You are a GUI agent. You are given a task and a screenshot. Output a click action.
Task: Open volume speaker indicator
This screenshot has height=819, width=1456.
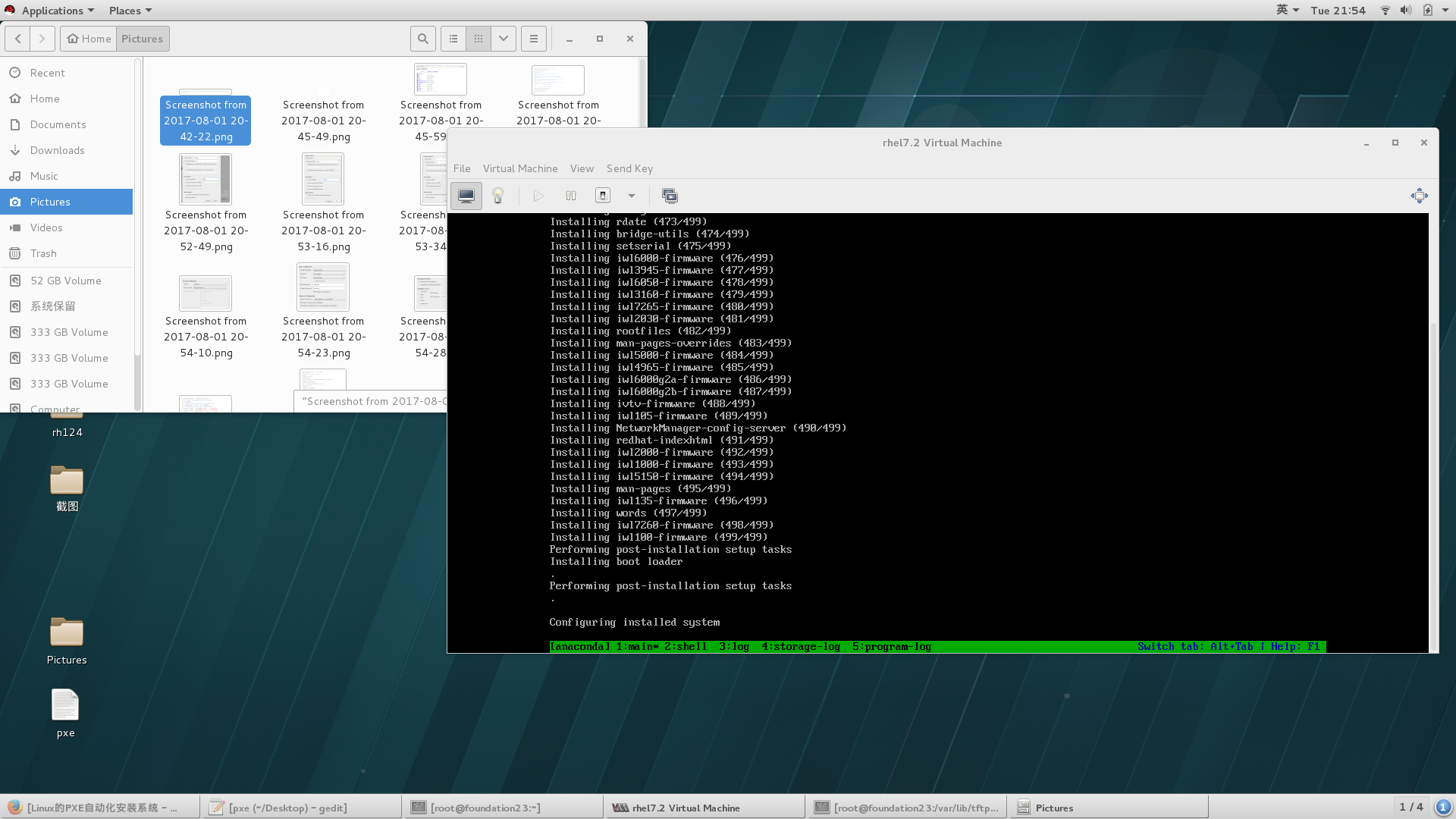[x=1406, y=11]
